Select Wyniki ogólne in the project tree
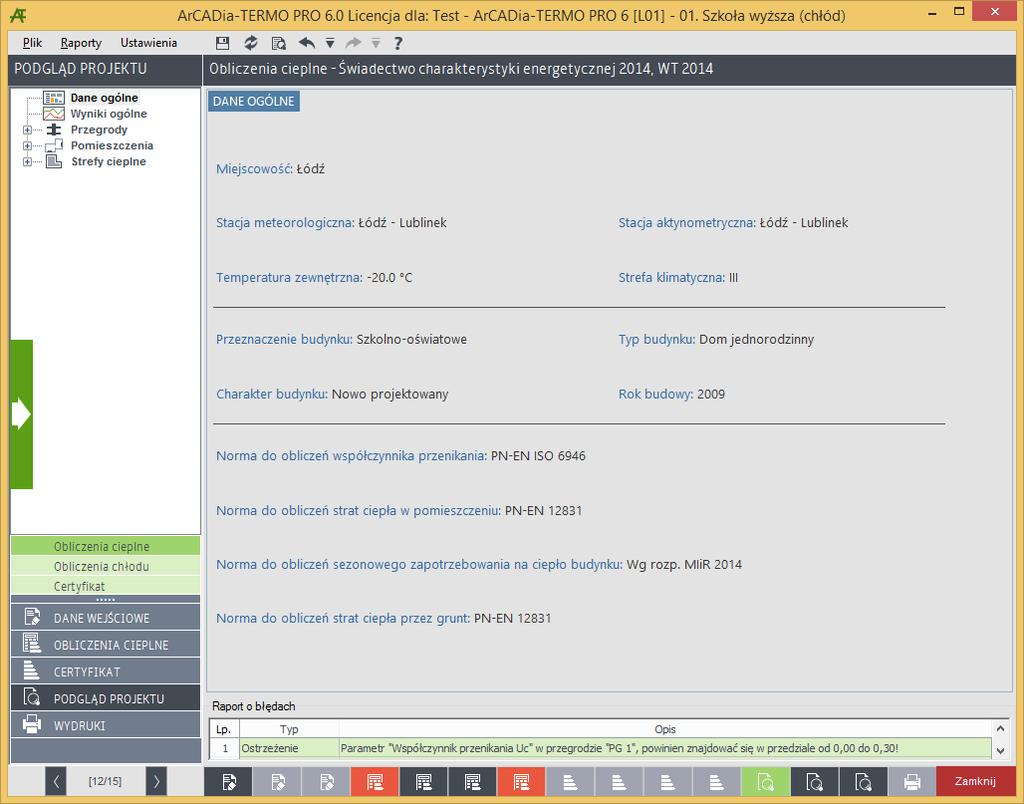This screenshot has width=1024, height=804. click(x=108, y=114)
